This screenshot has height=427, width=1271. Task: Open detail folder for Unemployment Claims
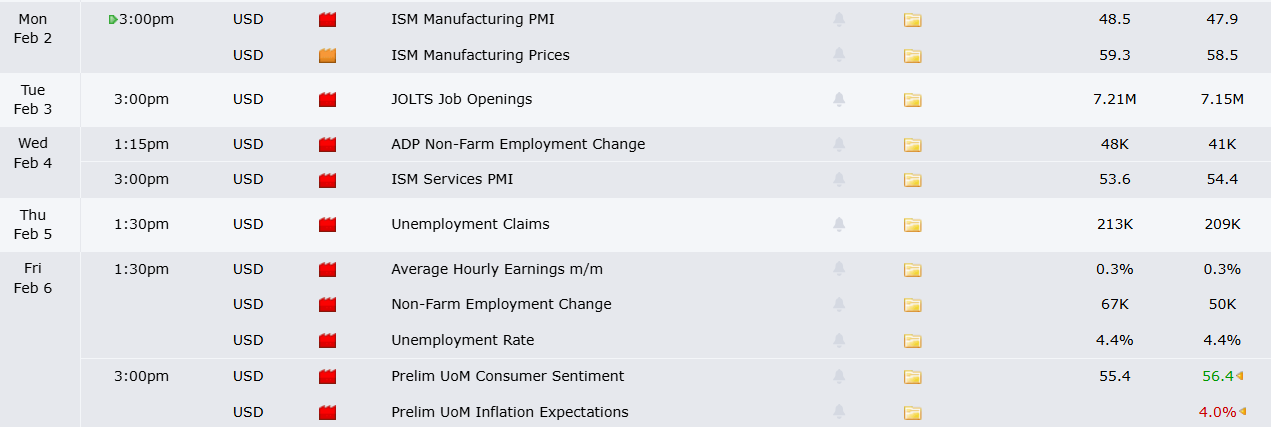[912, 225]
